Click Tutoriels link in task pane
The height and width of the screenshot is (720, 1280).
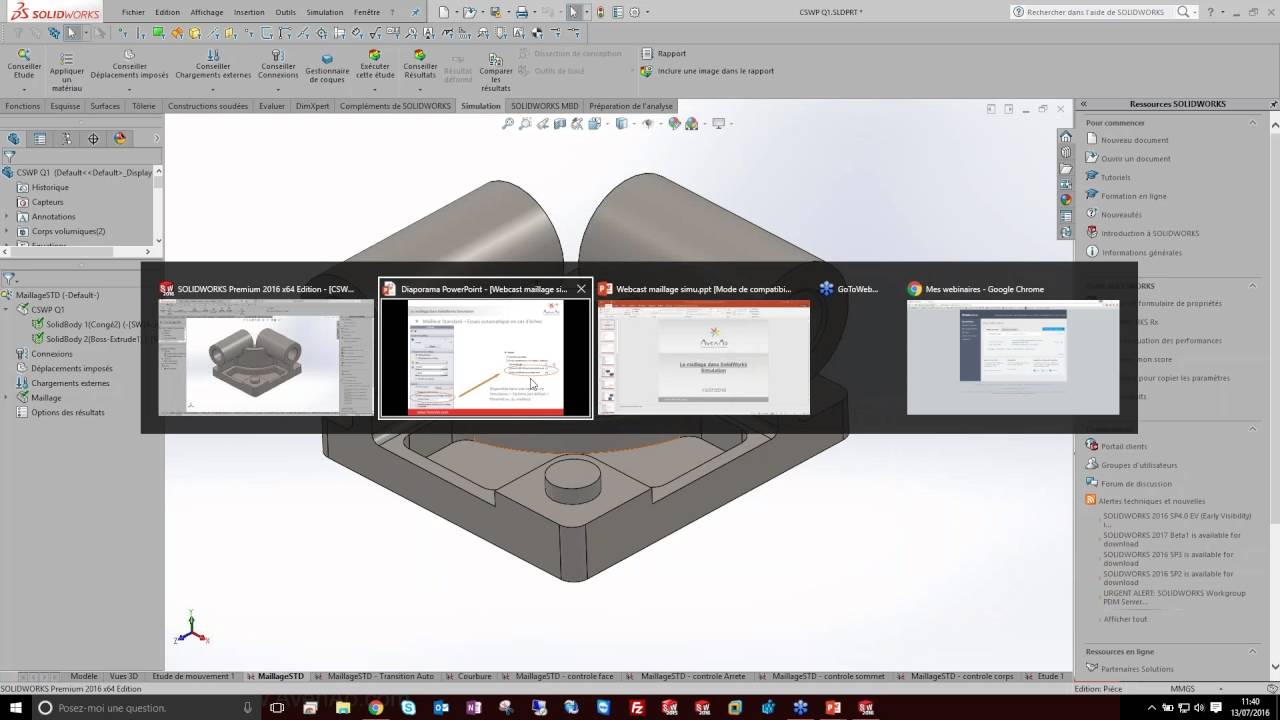click(1116, 177)
